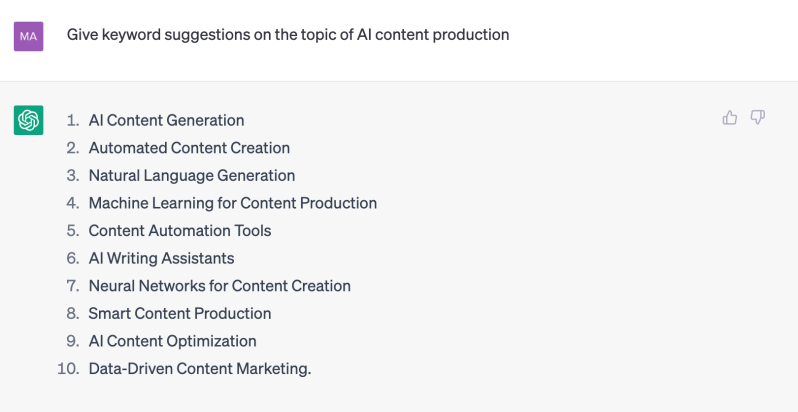
Task: Click the purple MA user avatar
Action: coord(28,36)
